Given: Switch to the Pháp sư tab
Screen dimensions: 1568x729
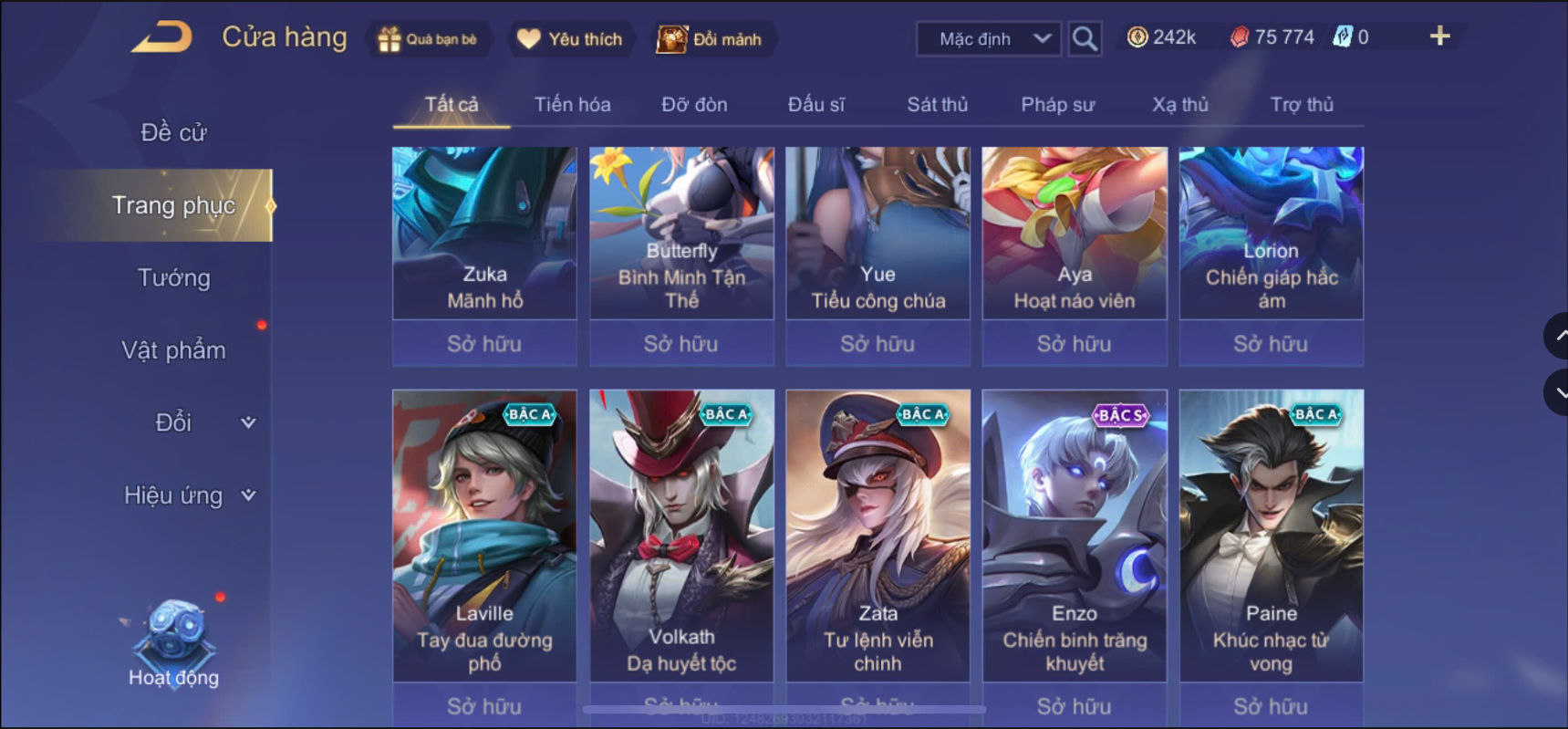Looking at the screenshot, I should coord(1057,105).
